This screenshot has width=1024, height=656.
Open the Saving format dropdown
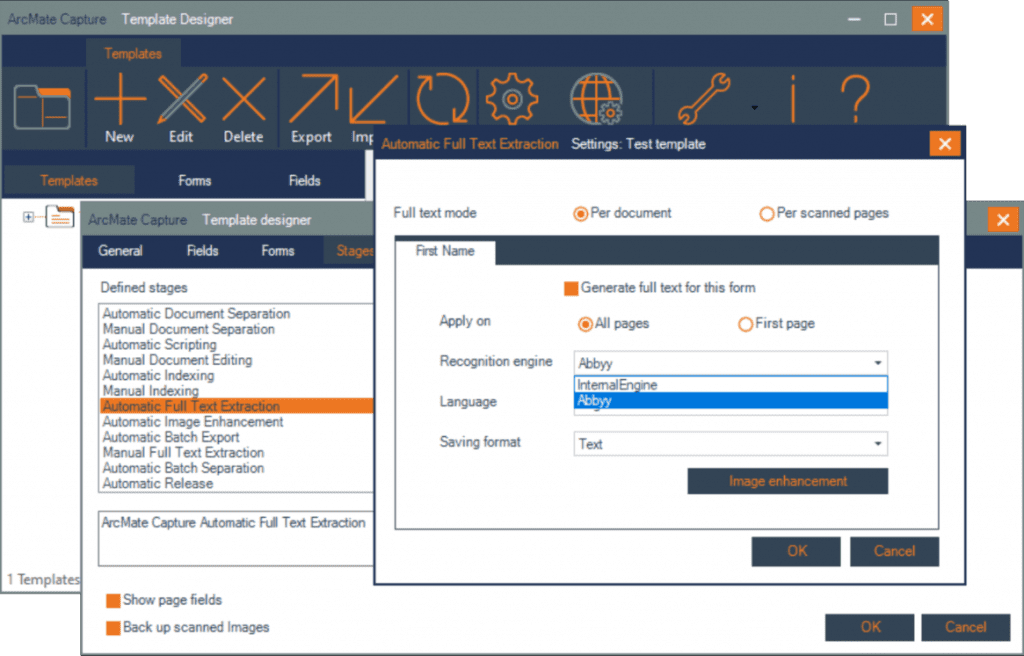pyautogui.click(x=877, y=444)
